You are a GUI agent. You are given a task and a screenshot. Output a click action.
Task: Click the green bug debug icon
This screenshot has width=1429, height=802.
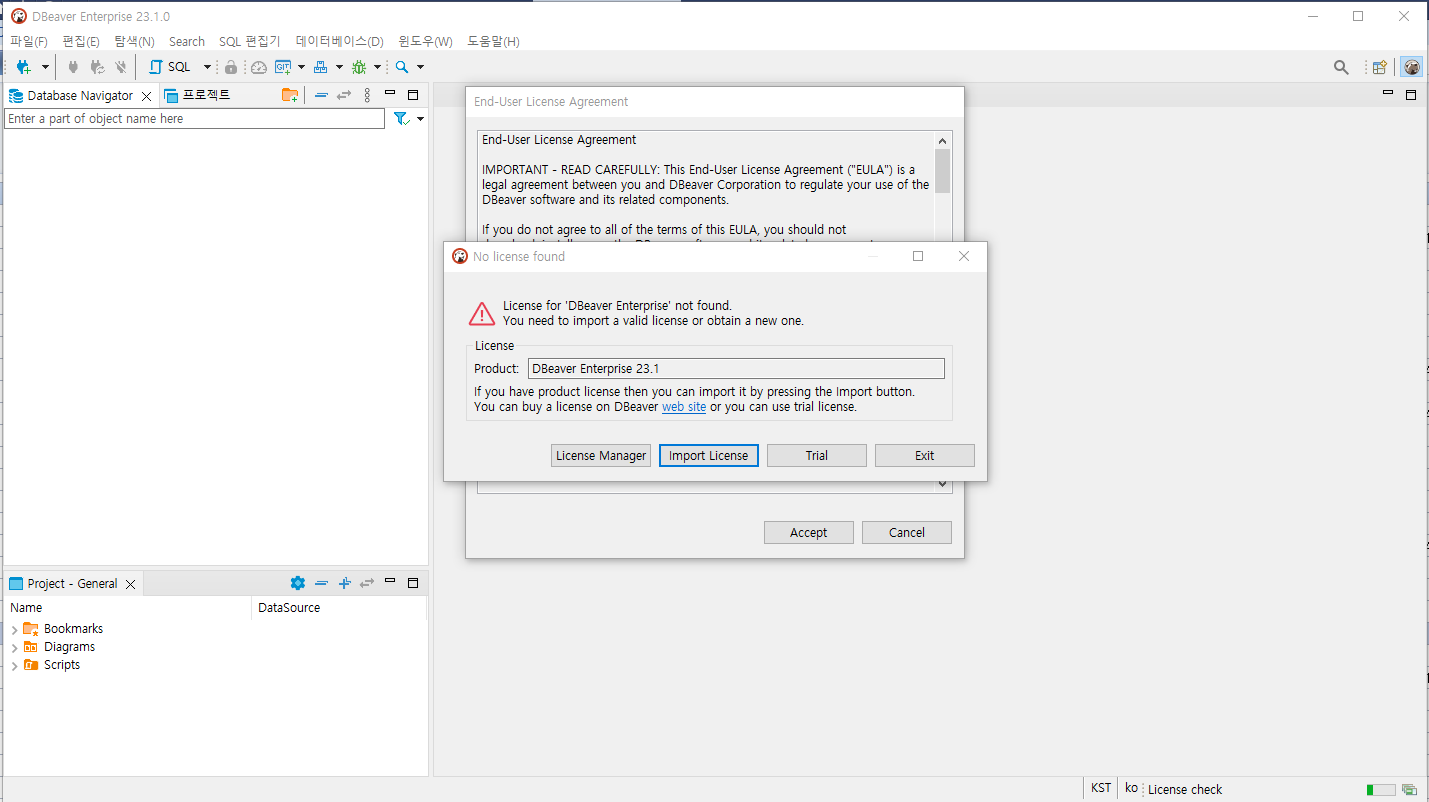[x=359, y=67]
